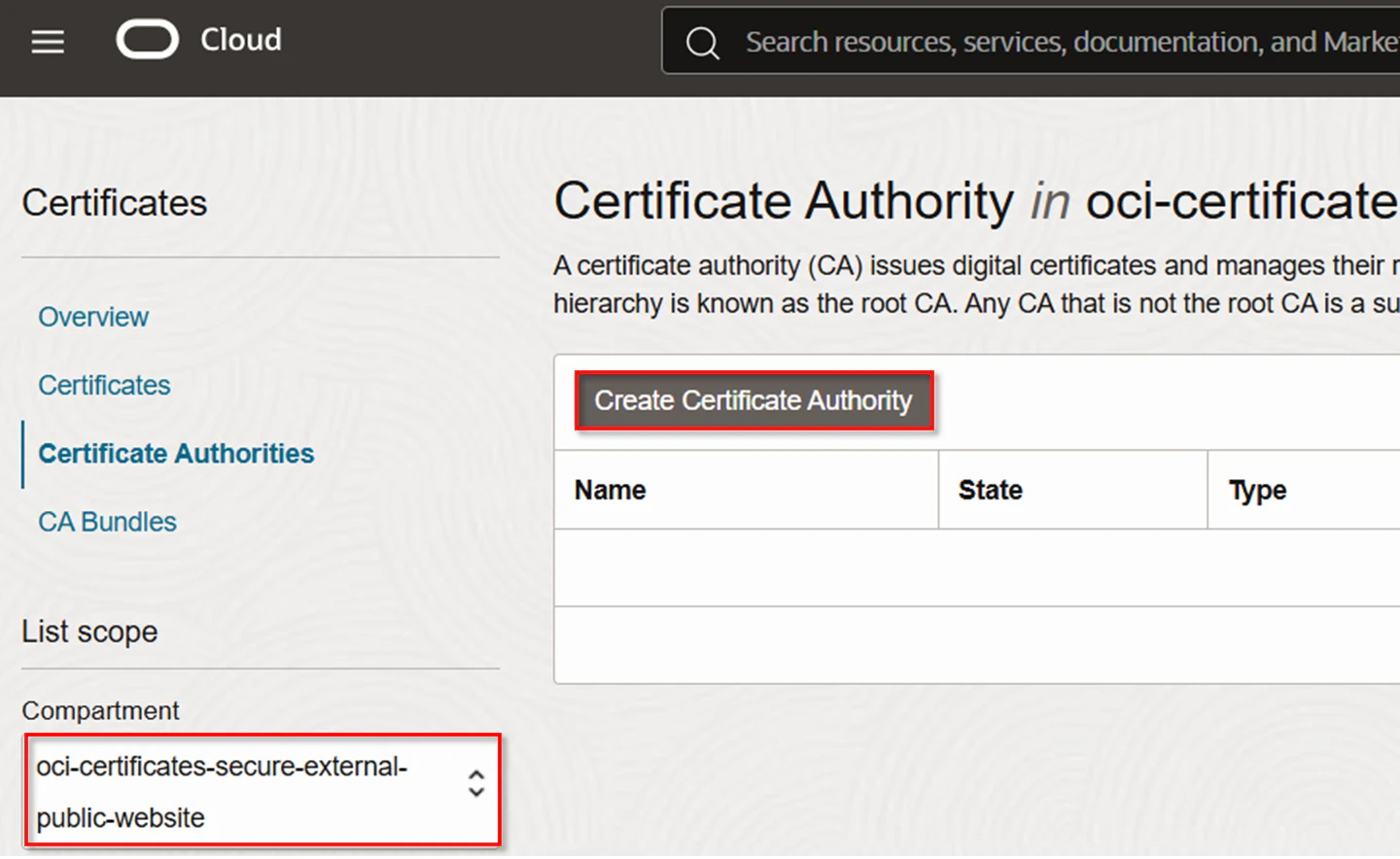Click the search magnifier icon
Screen dimensions: 1400x859
pyautogui.click(x=703, y=43)
